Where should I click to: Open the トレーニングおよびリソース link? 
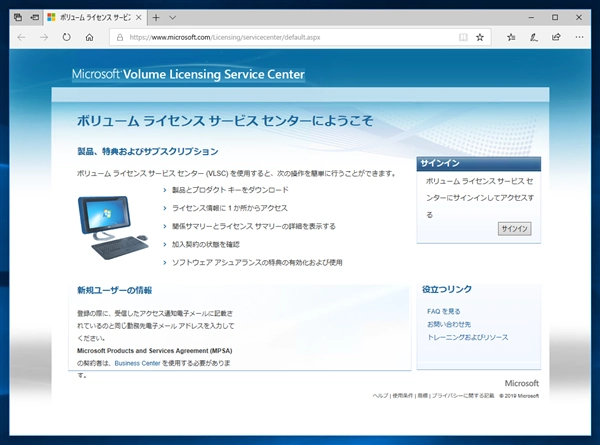[468, 337]
